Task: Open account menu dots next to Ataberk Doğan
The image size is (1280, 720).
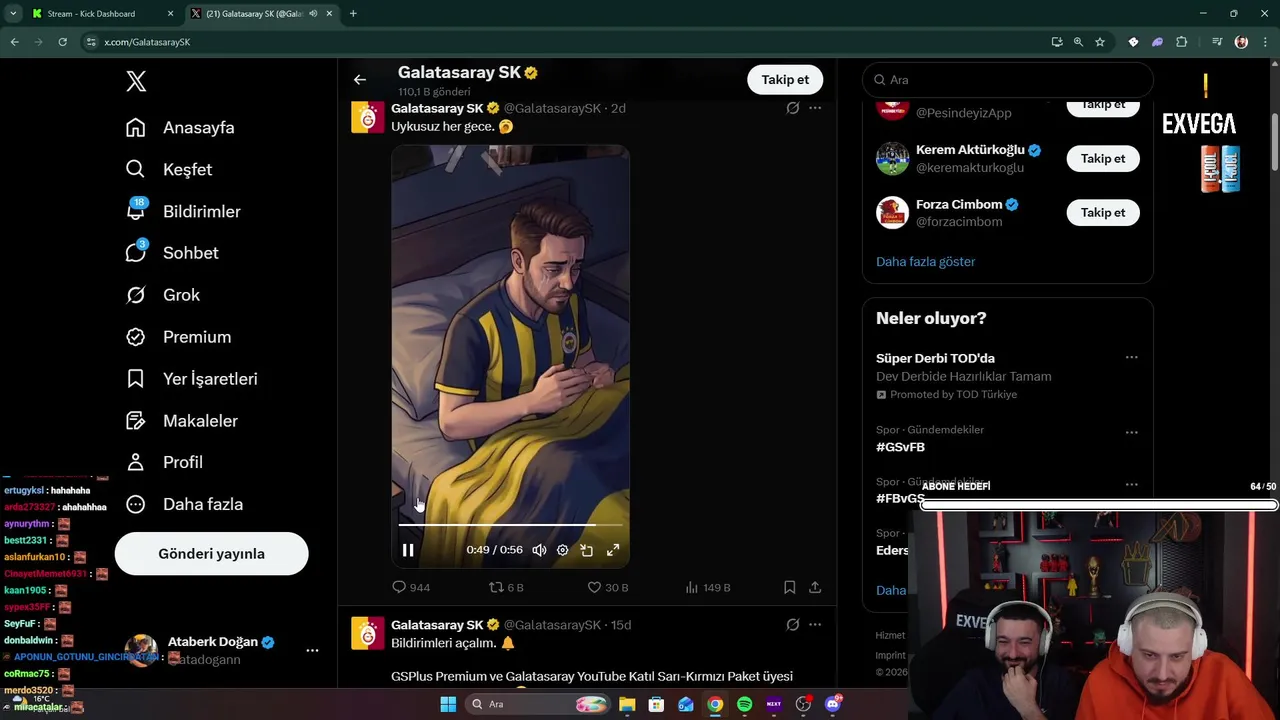Action: click(x=312, y=650)
